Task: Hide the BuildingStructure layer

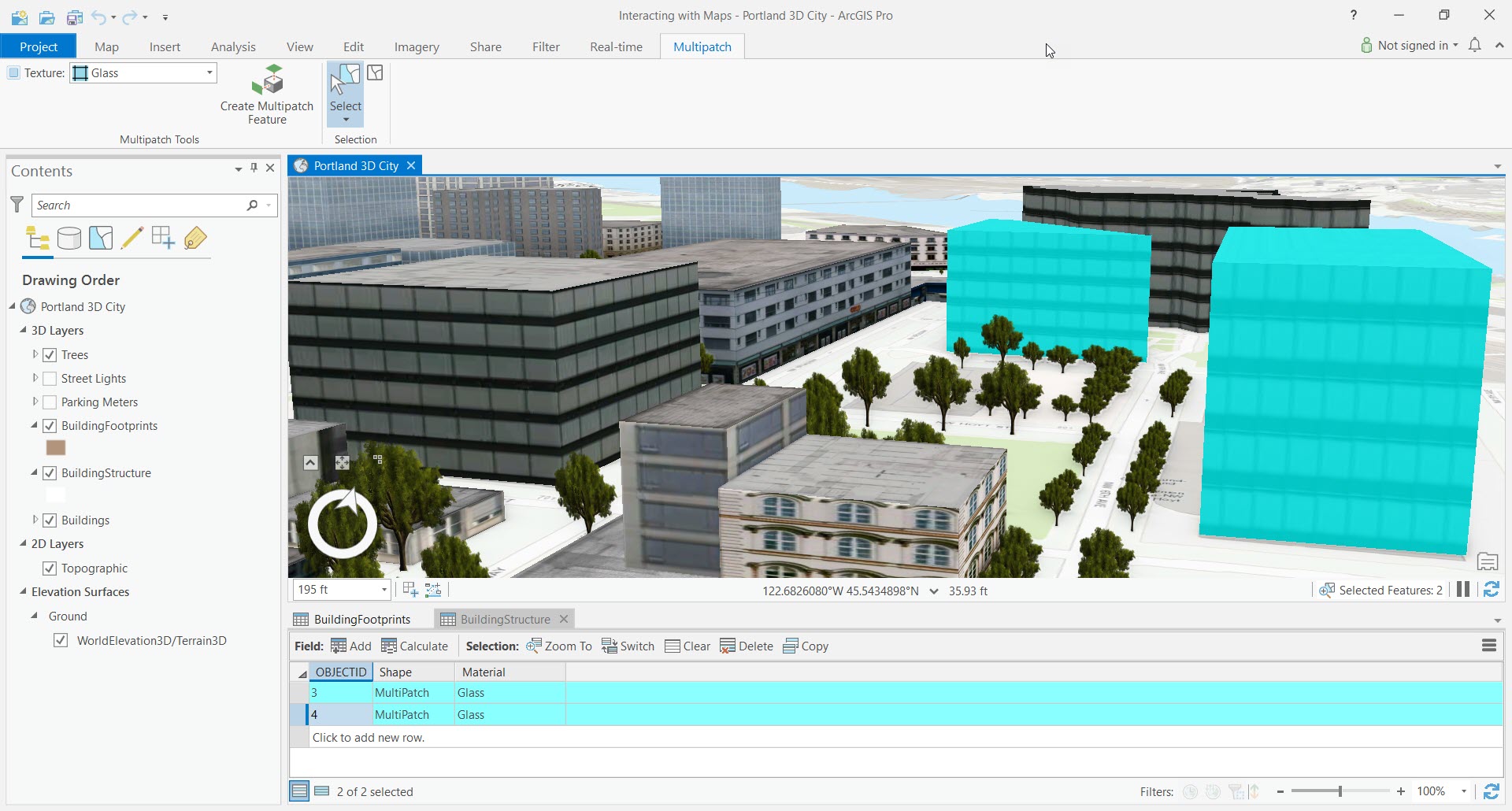Action: point(50,473)
